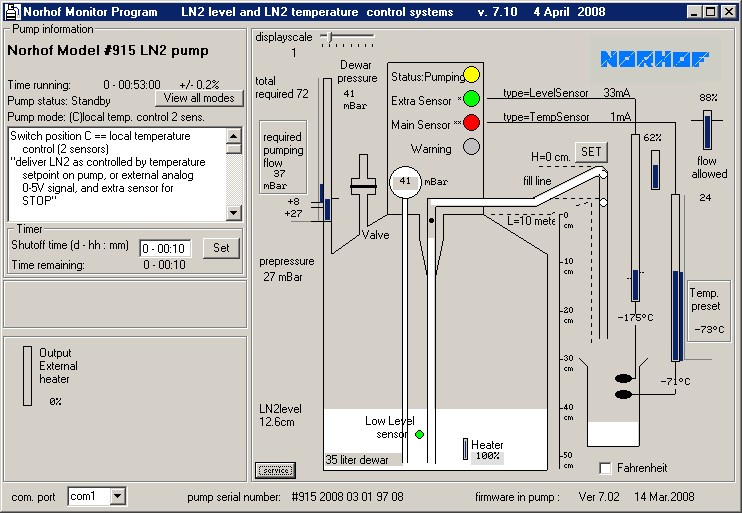Click the 88% flow allowed bar gauge
The image size is (742, 513).
(x=707, y=130)
